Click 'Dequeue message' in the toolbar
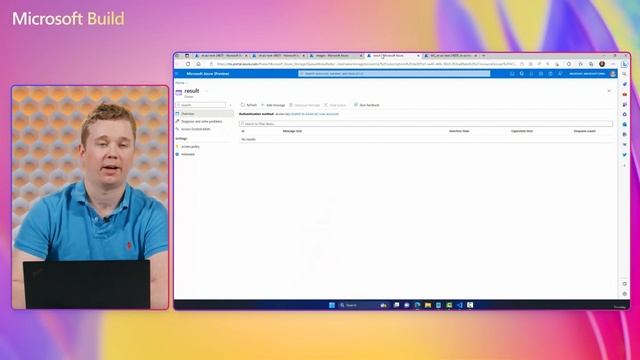Image resolution: width=640 pixels, height=360 pixels. coord(304,105)
